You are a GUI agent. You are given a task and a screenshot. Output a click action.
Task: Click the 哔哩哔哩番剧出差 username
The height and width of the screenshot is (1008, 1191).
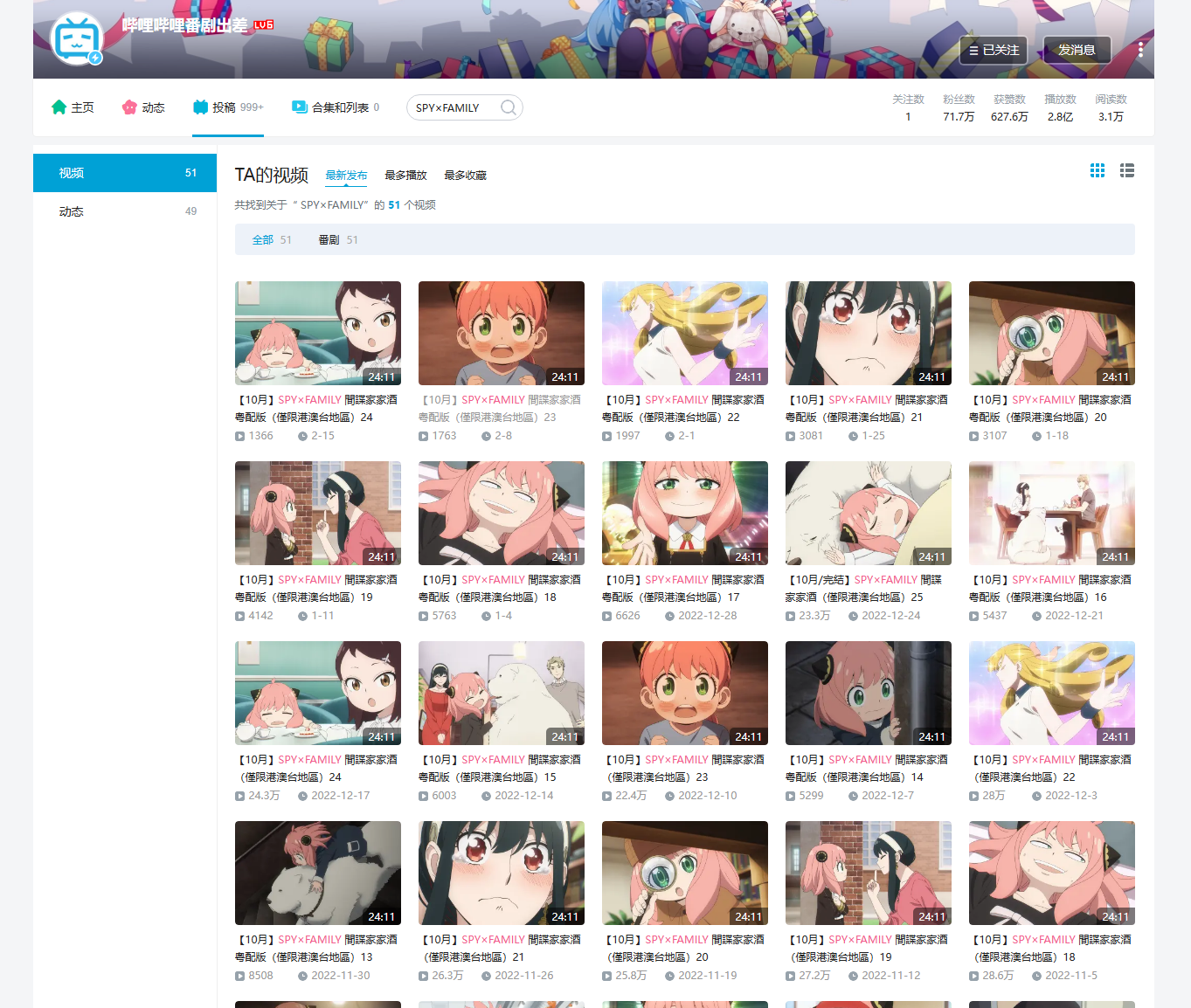click(x=184, y=25)
